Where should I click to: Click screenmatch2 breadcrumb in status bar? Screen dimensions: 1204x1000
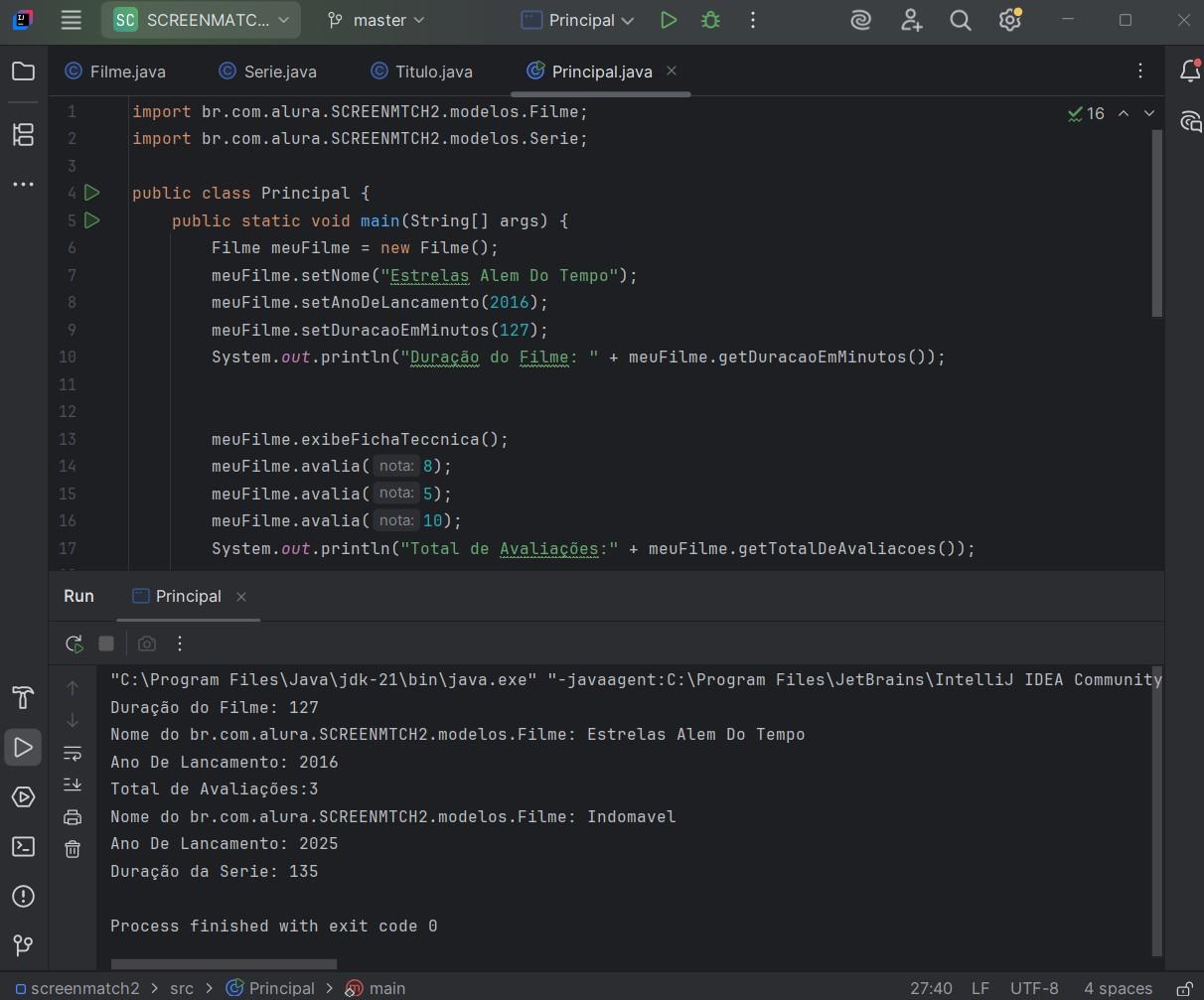tap(76, 988)
